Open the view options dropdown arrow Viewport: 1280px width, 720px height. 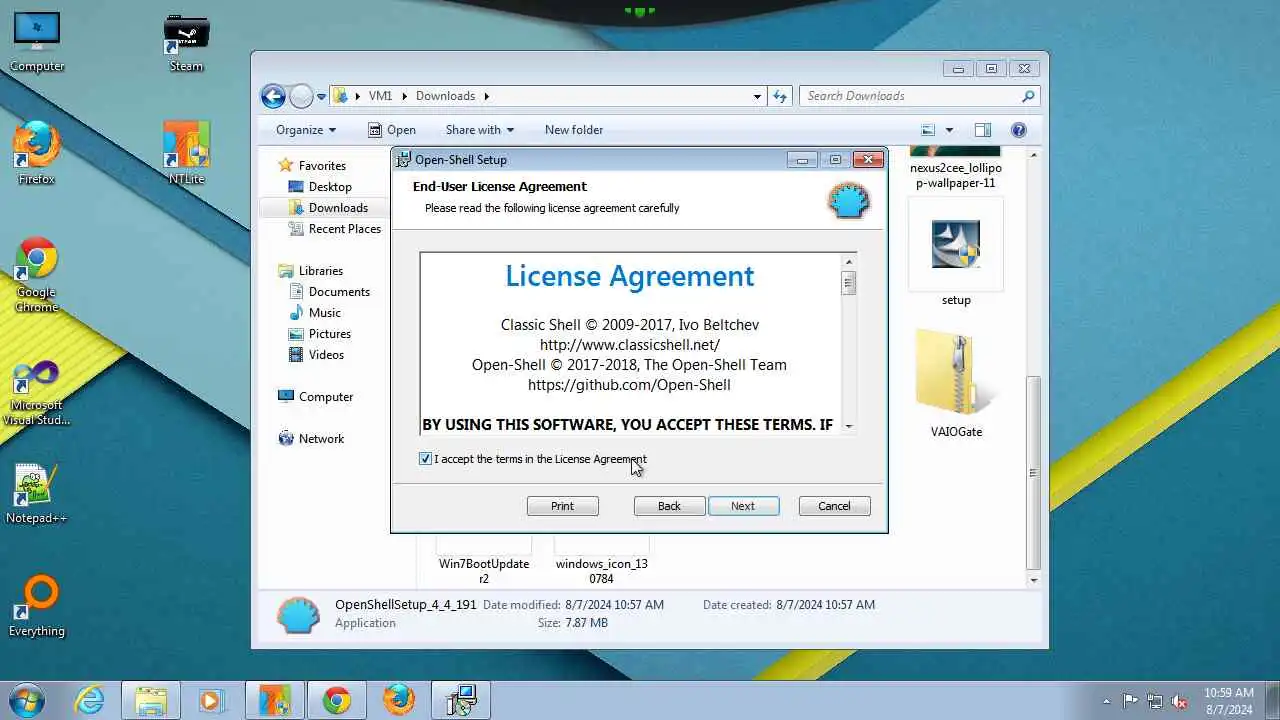point(949,130)
